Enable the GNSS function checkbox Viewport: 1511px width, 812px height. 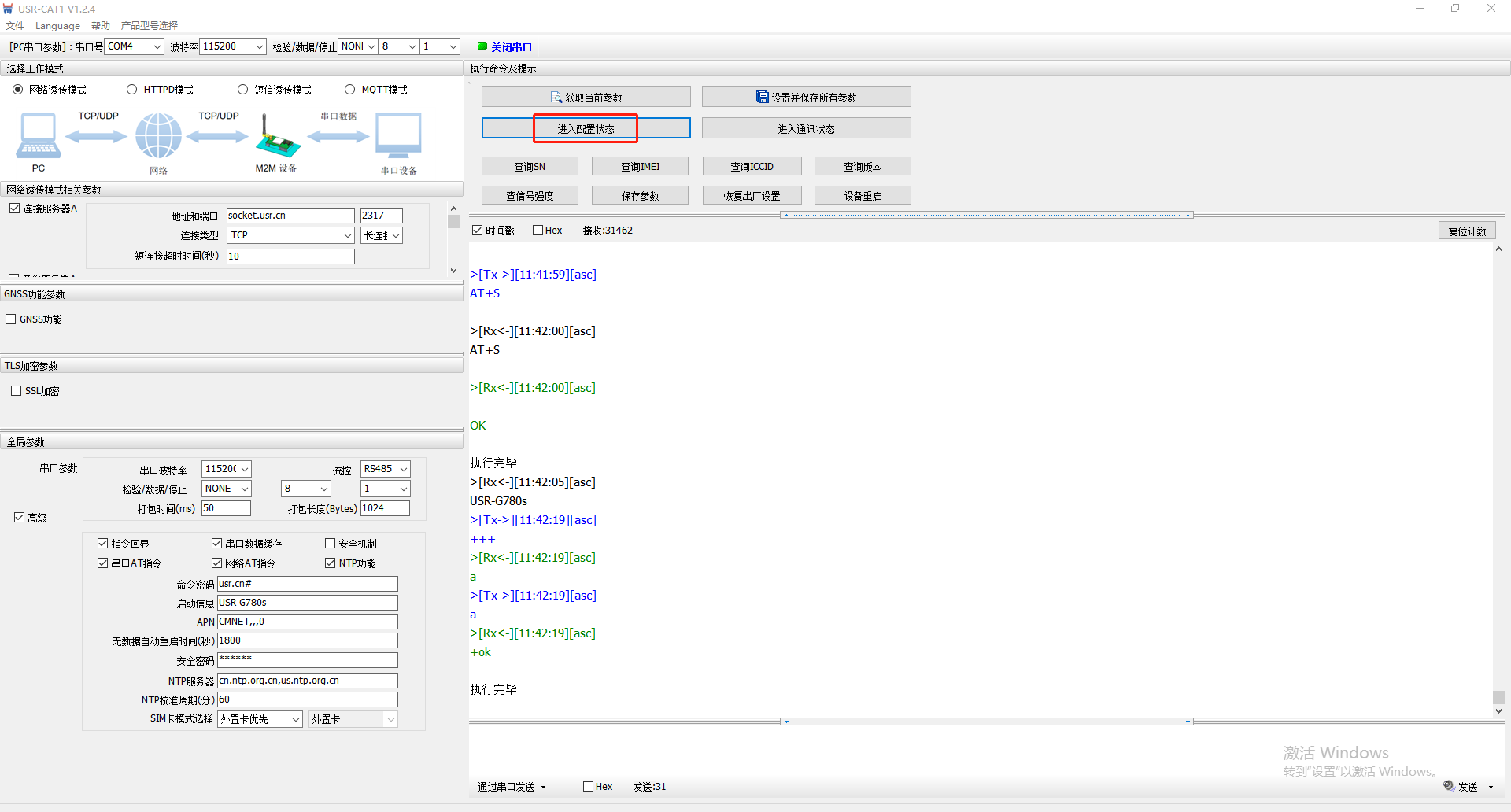click(x=11, y=319)
